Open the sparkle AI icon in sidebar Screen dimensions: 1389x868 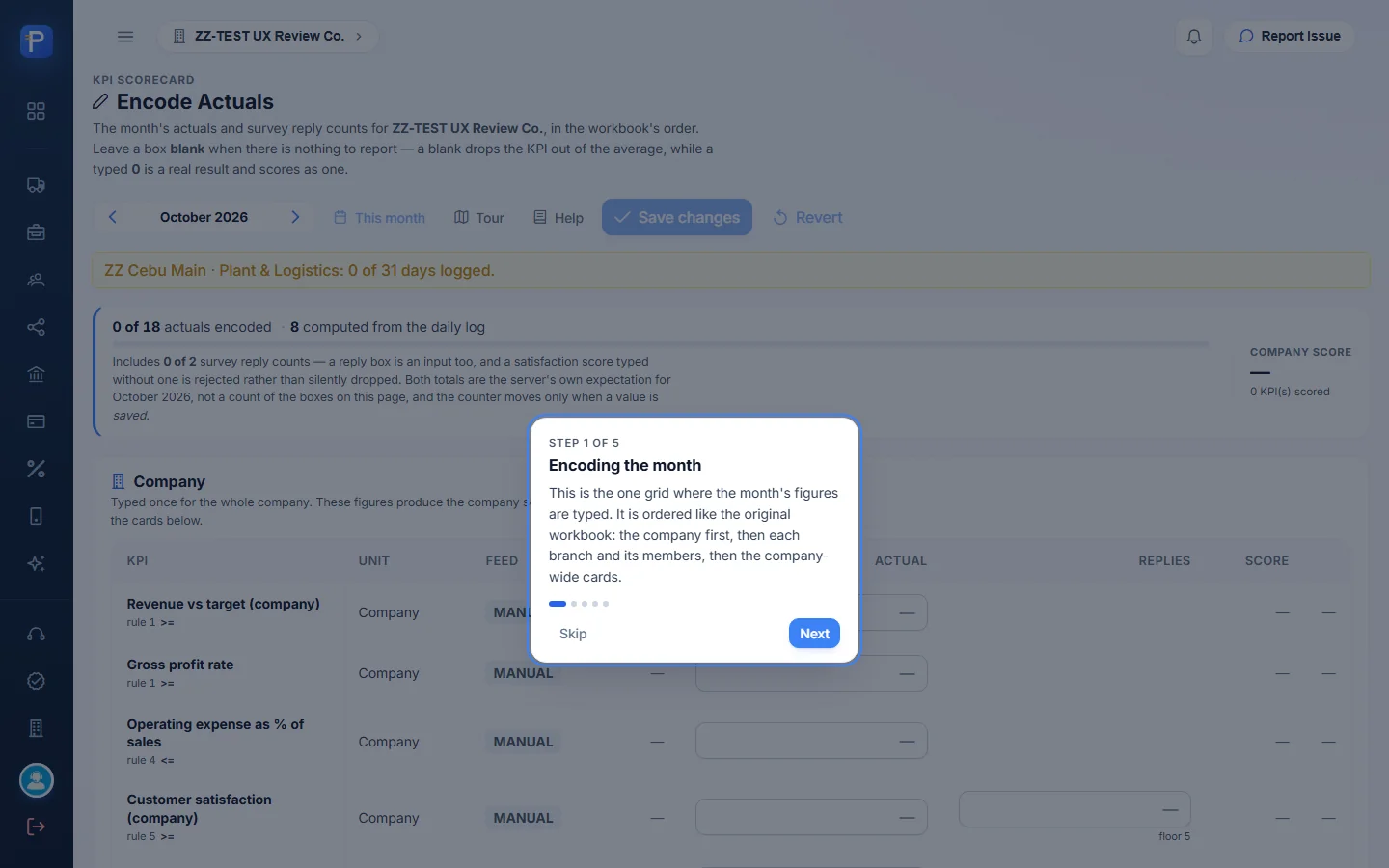click(x=36, y=563)
